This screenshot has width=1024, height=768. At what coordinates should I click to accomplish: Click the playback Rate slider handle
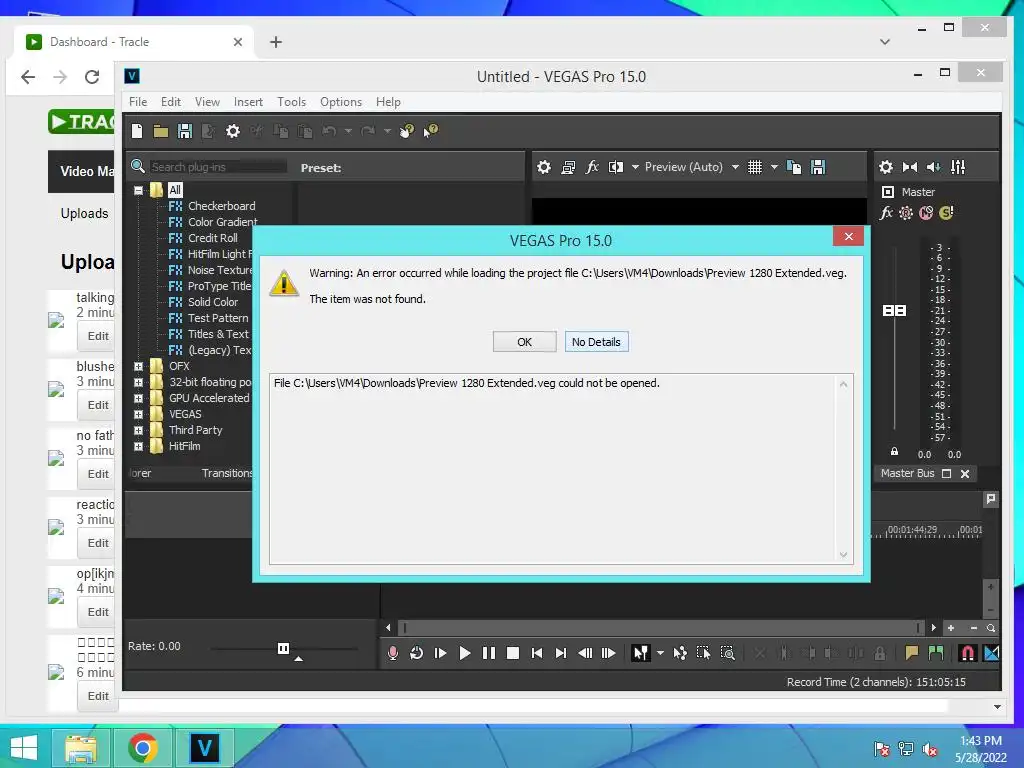pos(283,648)
